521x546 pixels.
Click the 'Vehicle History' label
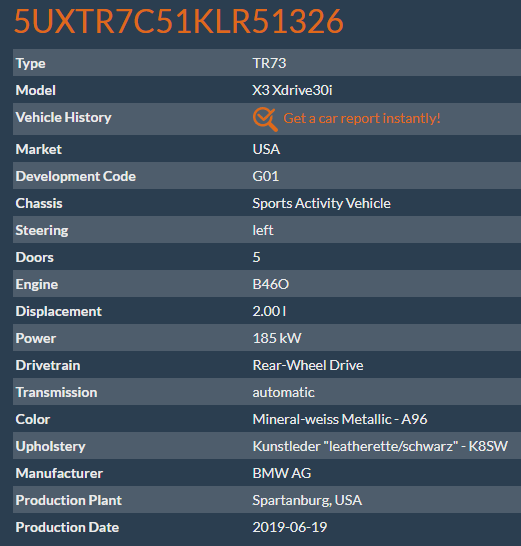click(x=63, y=117)
